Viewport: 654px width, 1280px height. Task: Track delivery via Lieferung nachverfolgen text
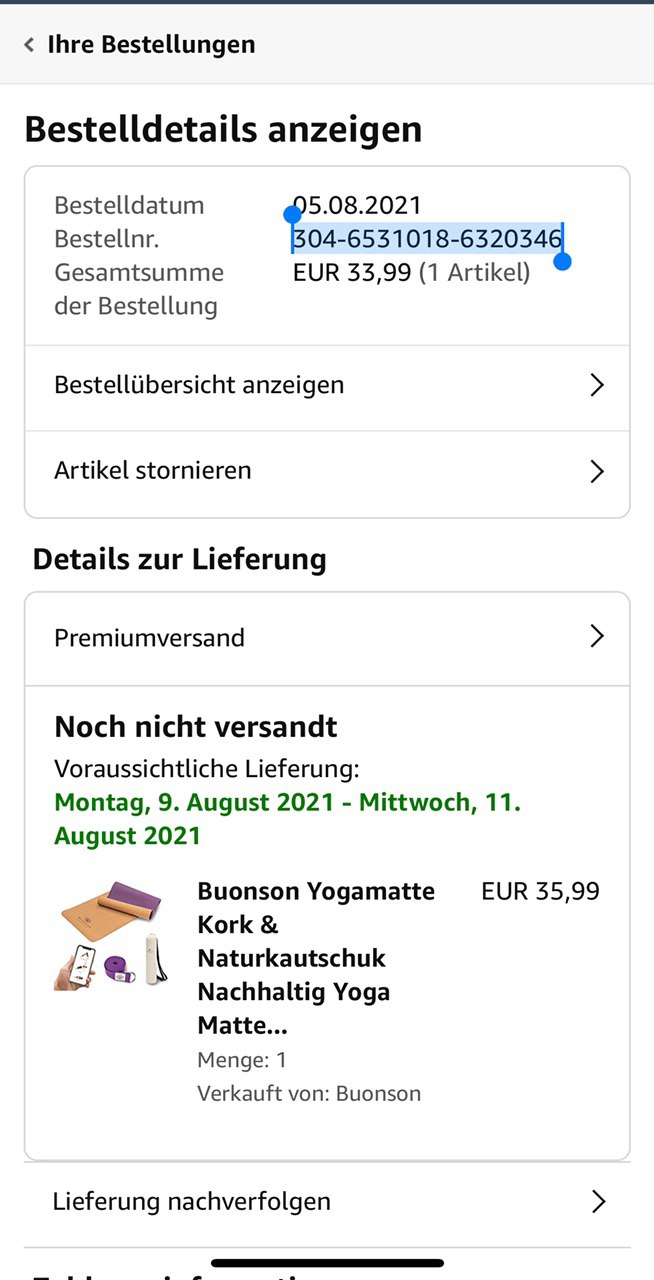pyautogui.click(x=192, y=1201)
